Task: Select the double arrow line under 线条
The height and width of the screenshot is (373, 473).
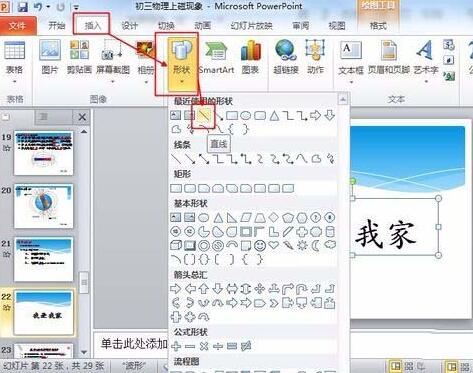Action: click(x=204, y=159)
